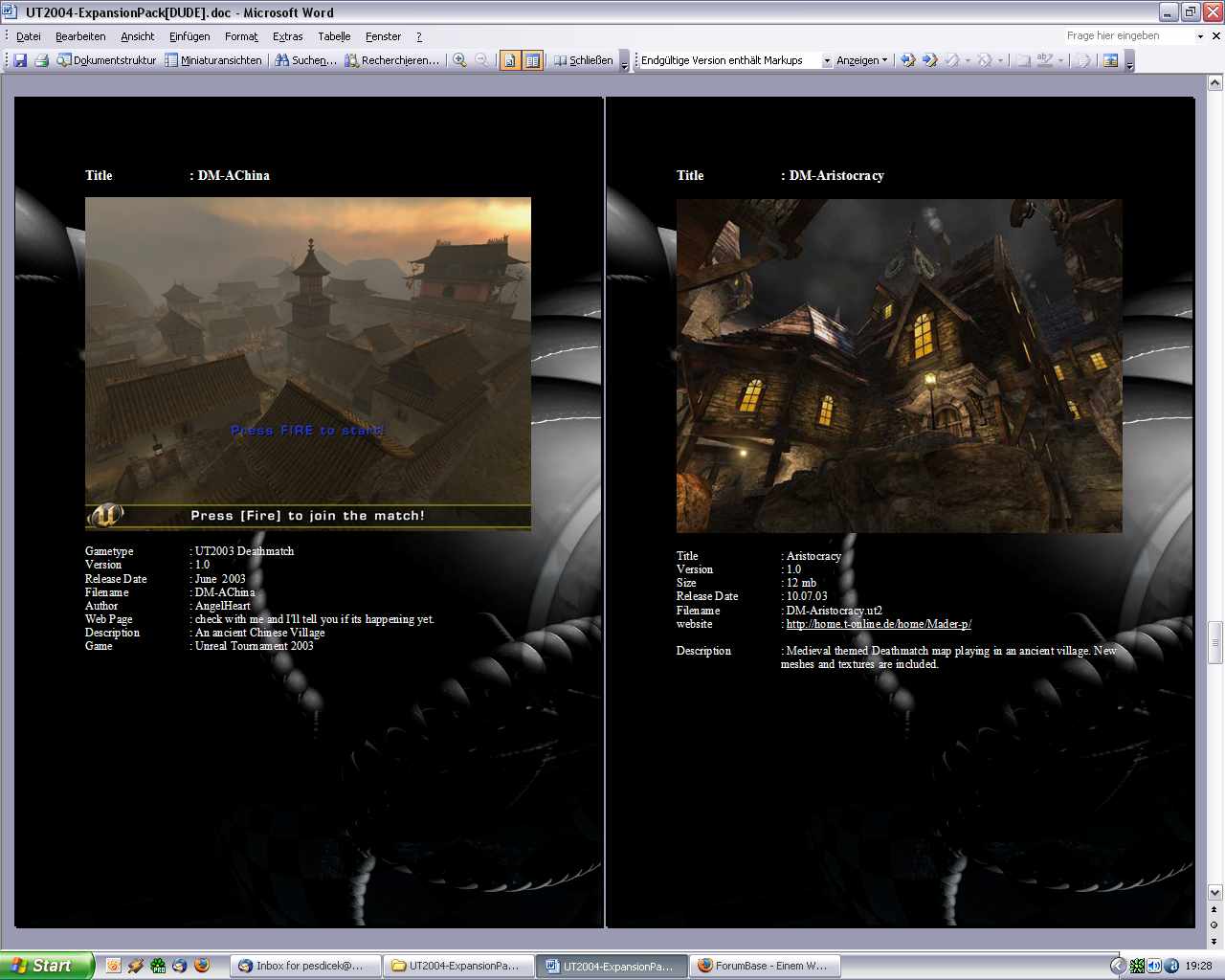Close document X in menu bar
The height and width of the screenshot is (980, 1225).
click(x=1216, y=35)
